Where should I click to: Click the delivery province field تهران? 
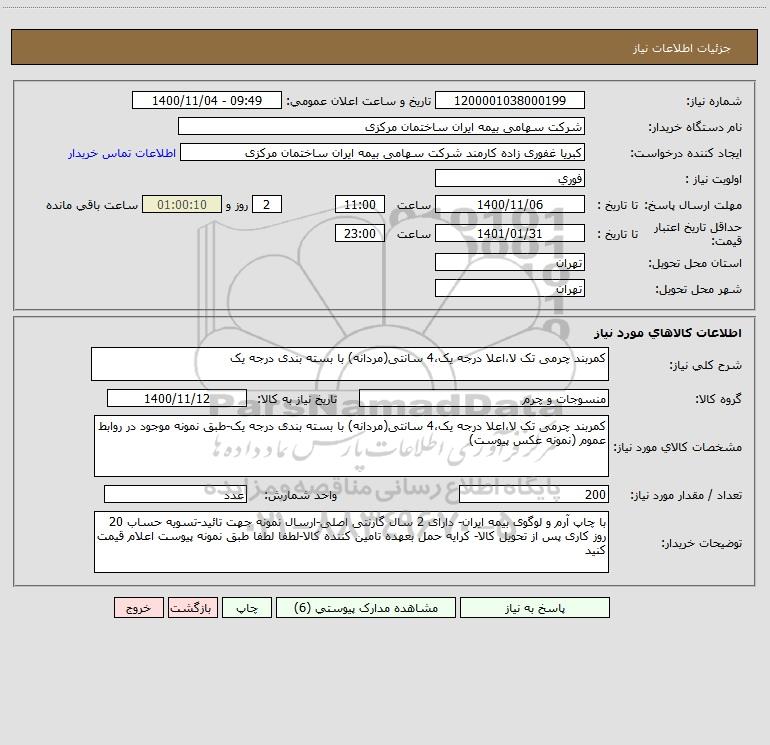(510, 263)
